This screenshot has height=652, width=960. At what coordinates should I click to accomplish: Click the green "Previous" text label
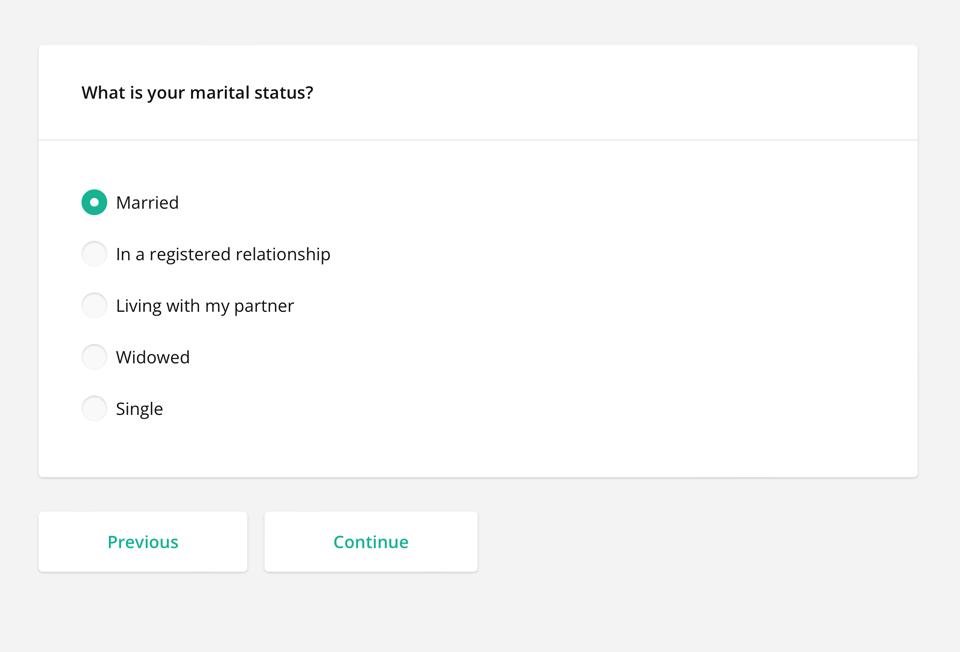(143, 542)
